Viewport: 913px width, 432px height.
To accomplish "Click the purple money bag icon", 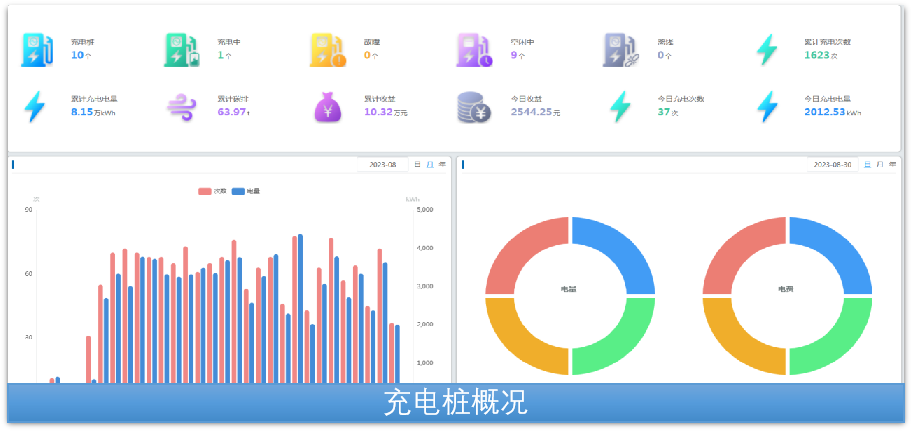I will [x=327, y=106].
